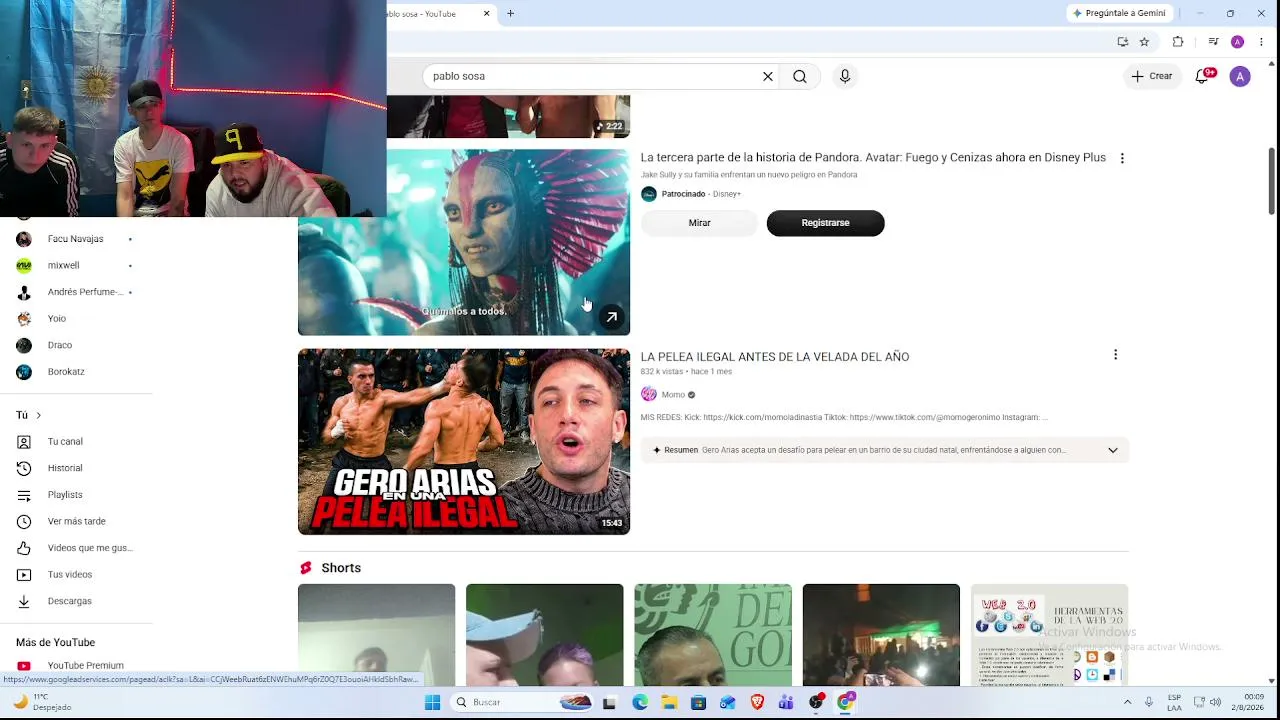
Task: Open the Avatar ad thumbnail
Action: click(464, 242)
